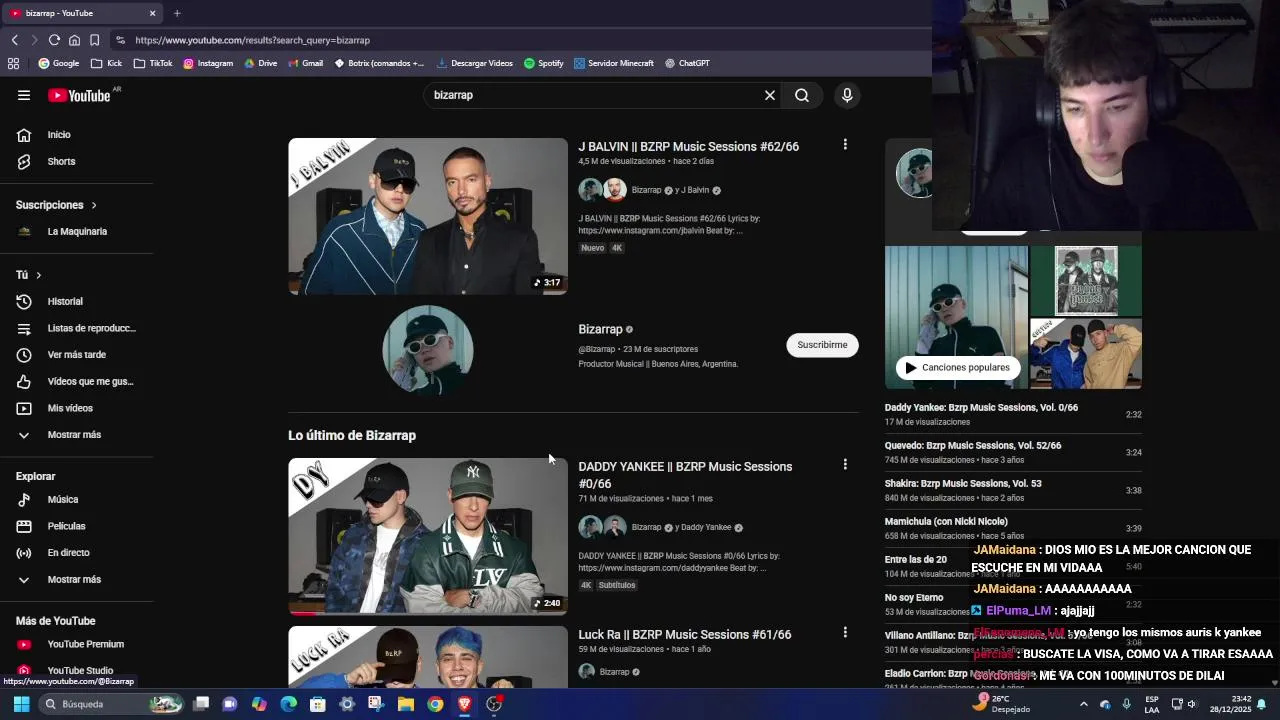Image resolution: width=1280 pixels, height=720 pixels.
Task: Click Luck Ra || BZRP Music Sessions #61/66 title
Action: pos(684,635)
